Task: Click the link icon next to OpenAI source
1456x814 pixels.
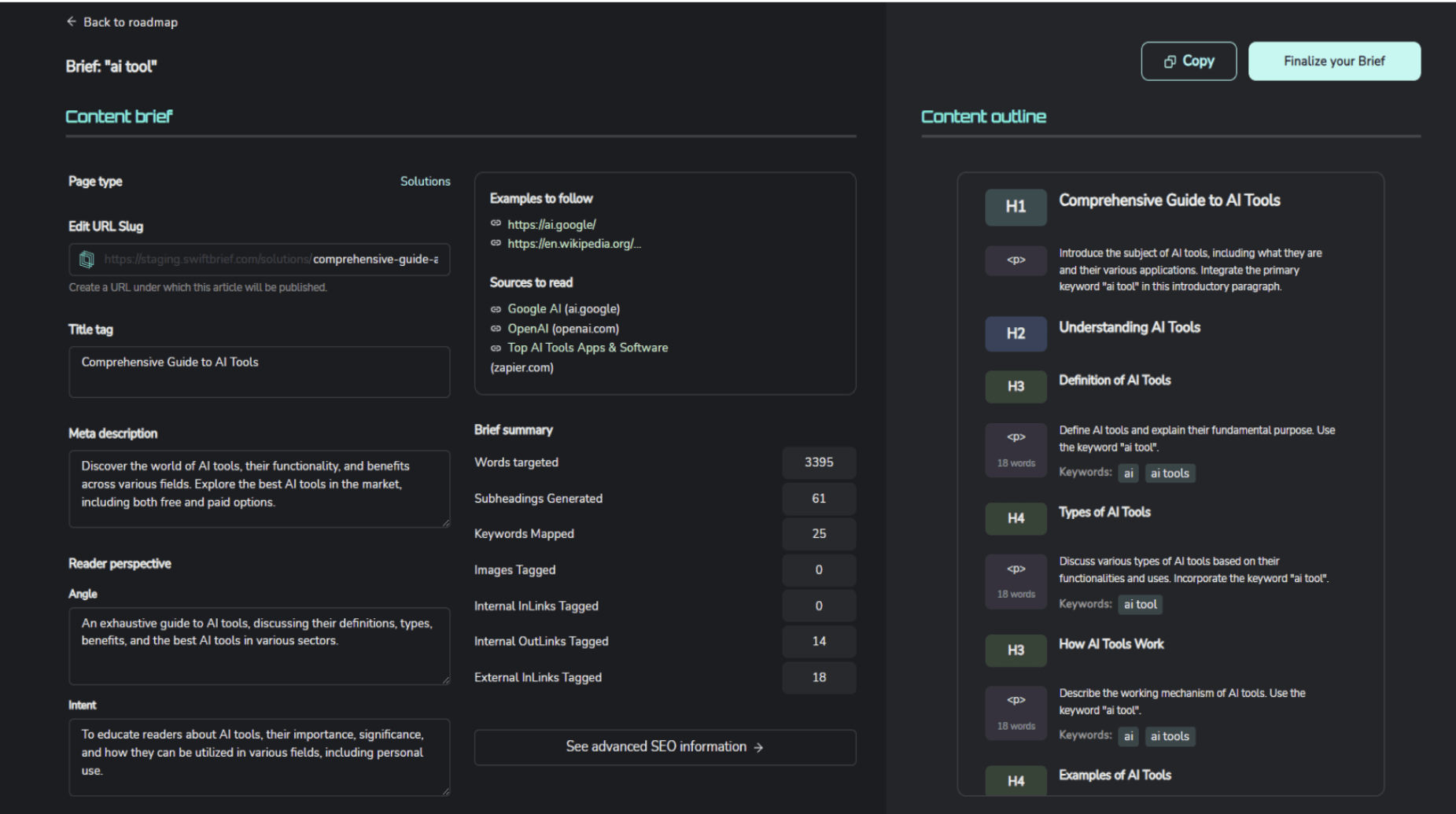Action: click(496, 329)
